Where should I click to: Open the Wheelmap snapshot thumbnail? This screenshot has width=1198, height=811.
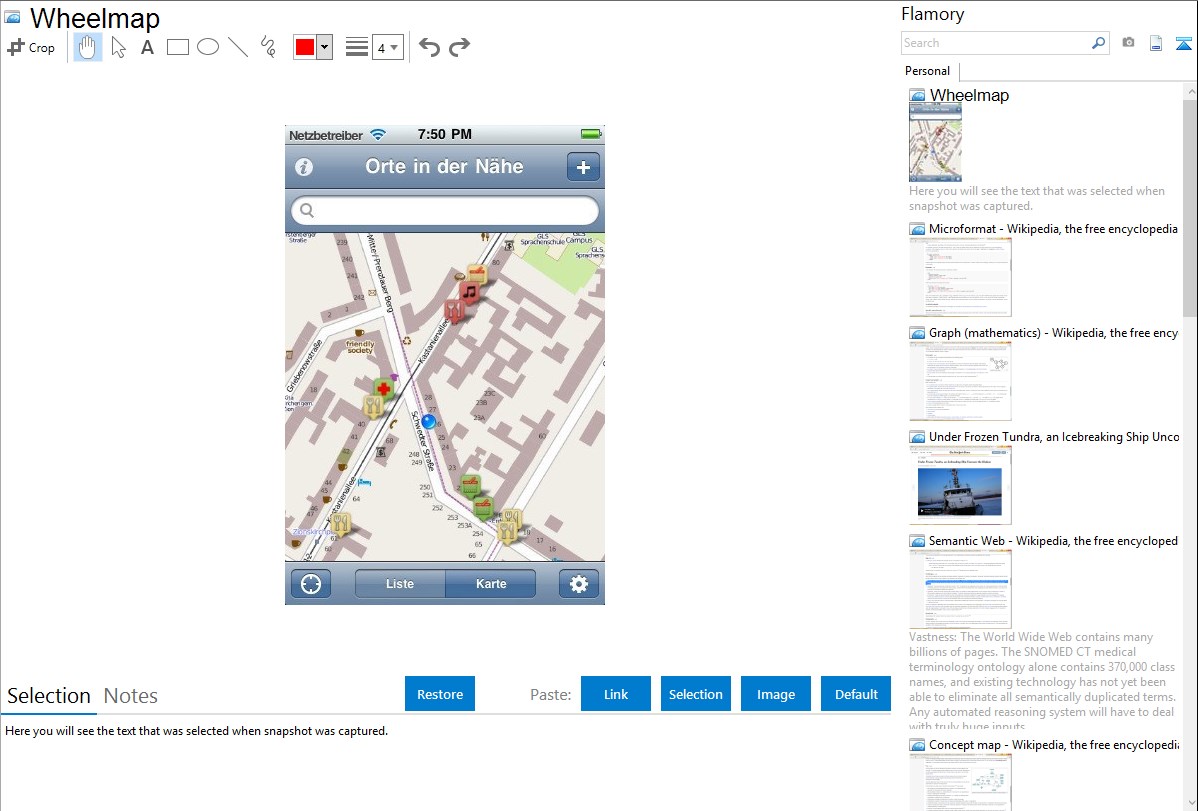[x=935, y=142]
